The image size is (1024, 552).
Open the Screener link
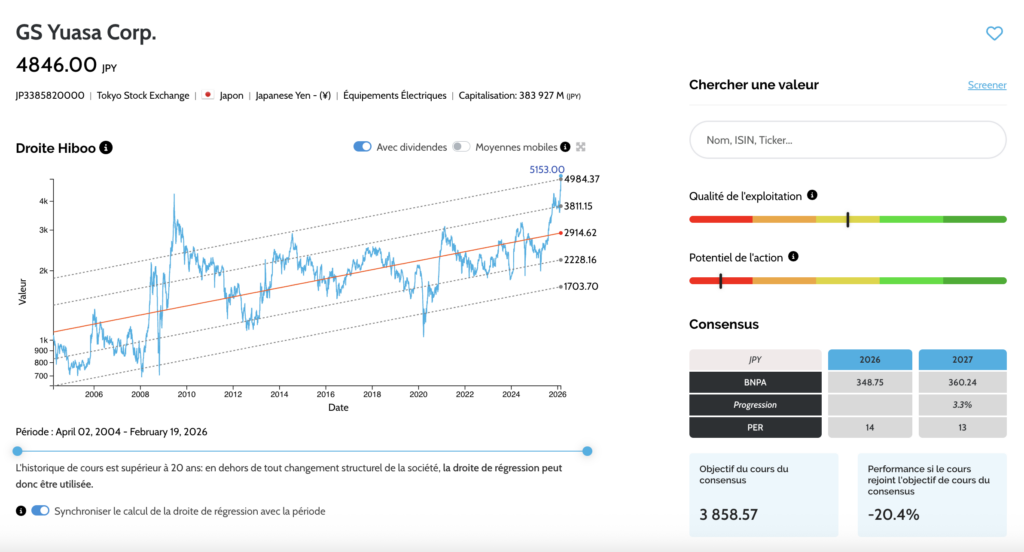[986, 86]
